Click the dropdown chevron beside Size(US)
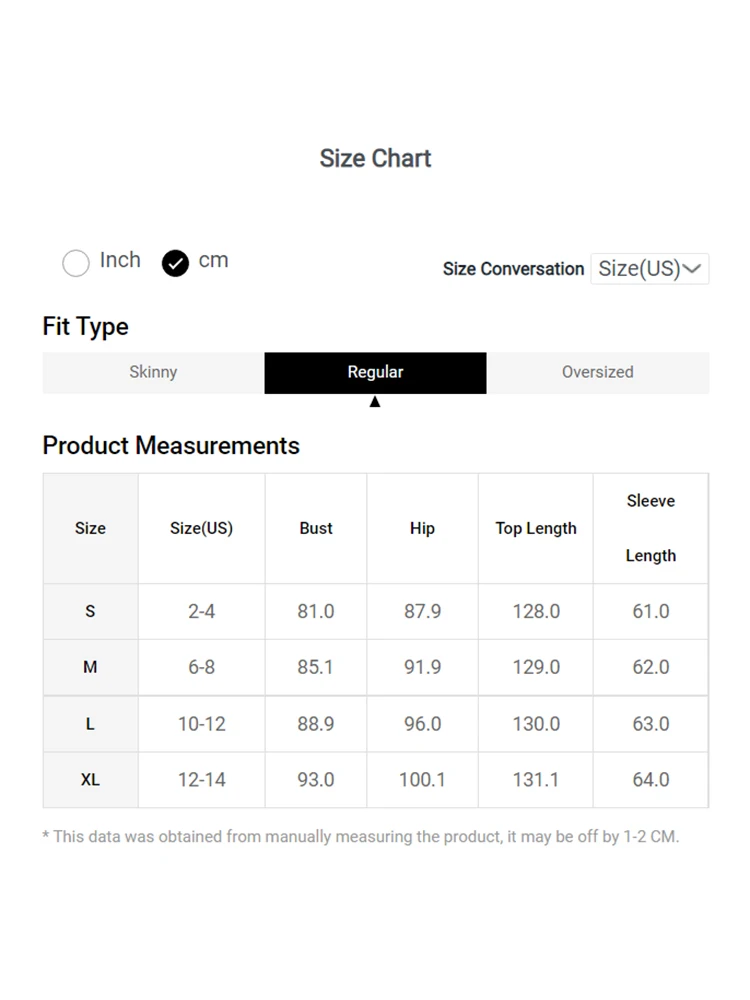The width and height of the screenshot is (750, 1000). coord(692,269)
